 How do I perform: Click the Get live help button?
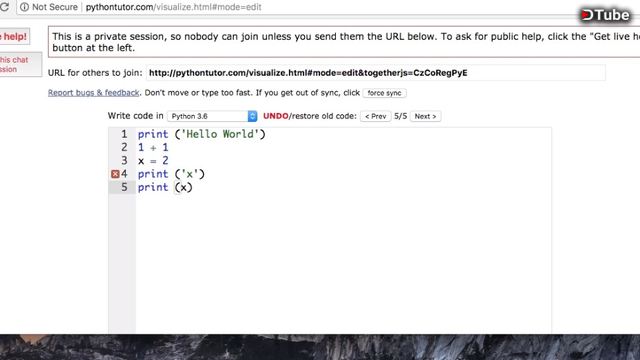pyautogui.click(x=15, y=37)
